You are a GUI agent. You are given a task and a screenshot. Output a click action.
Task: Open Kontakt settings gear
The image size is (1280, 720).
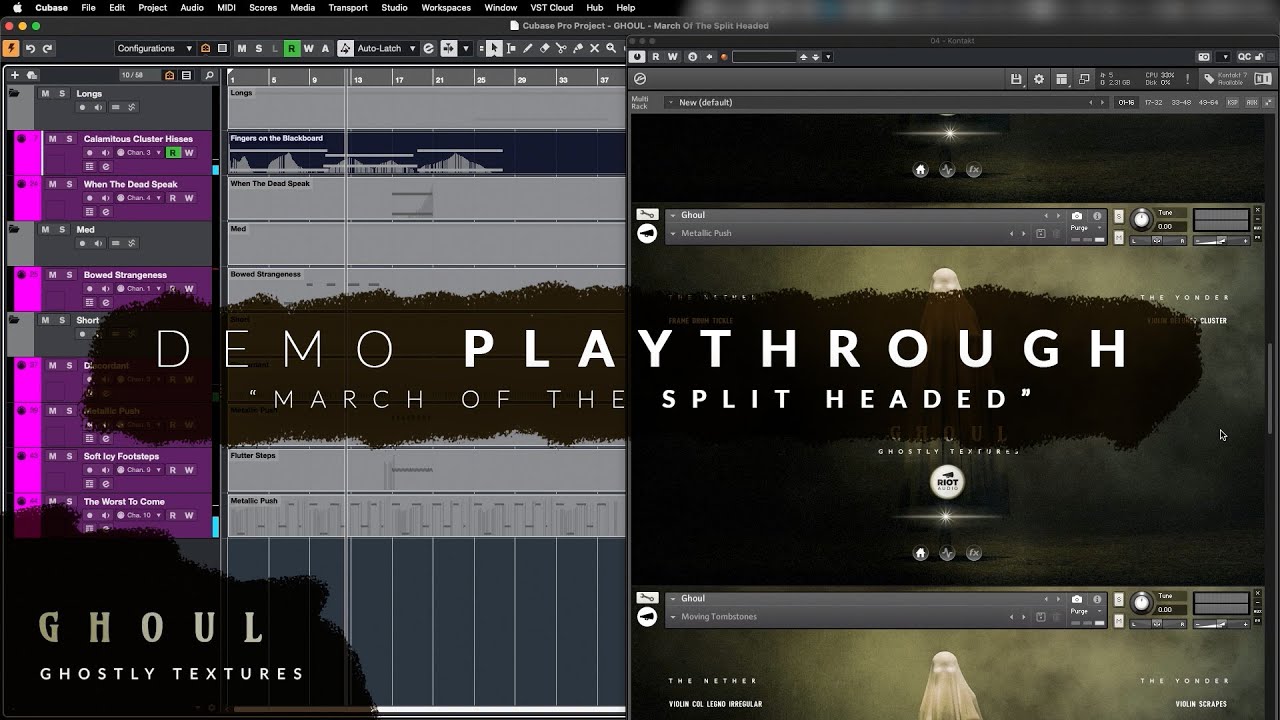tap(1038, 79)
